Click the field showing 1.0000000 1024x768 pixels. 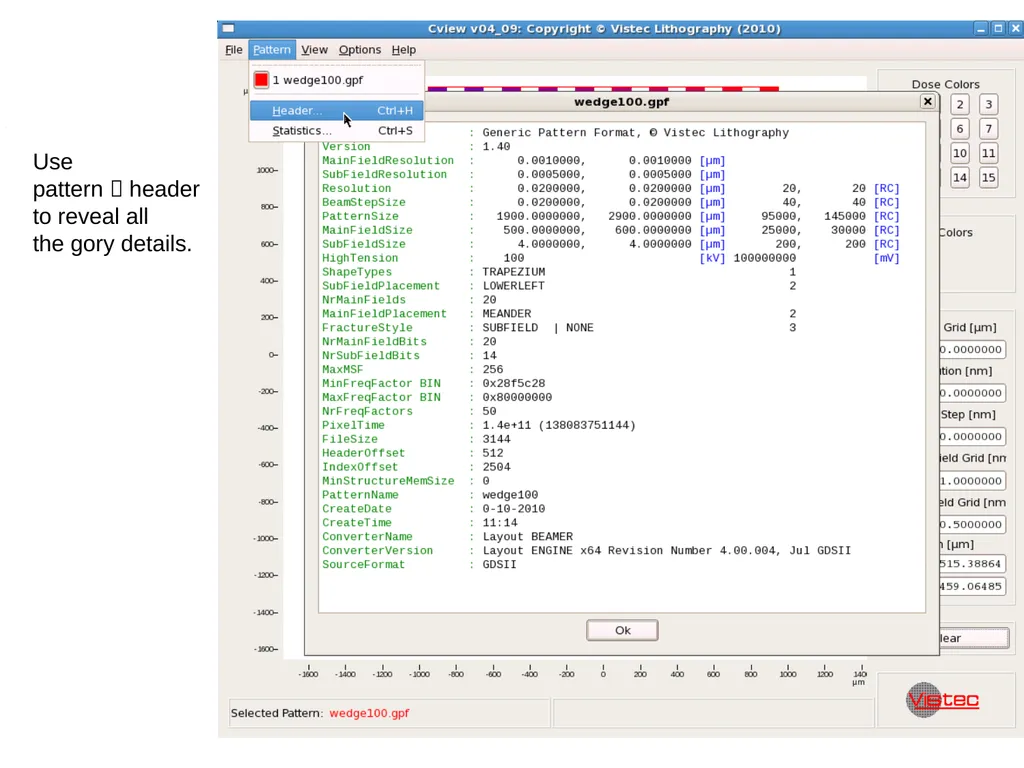pos(972,481)
